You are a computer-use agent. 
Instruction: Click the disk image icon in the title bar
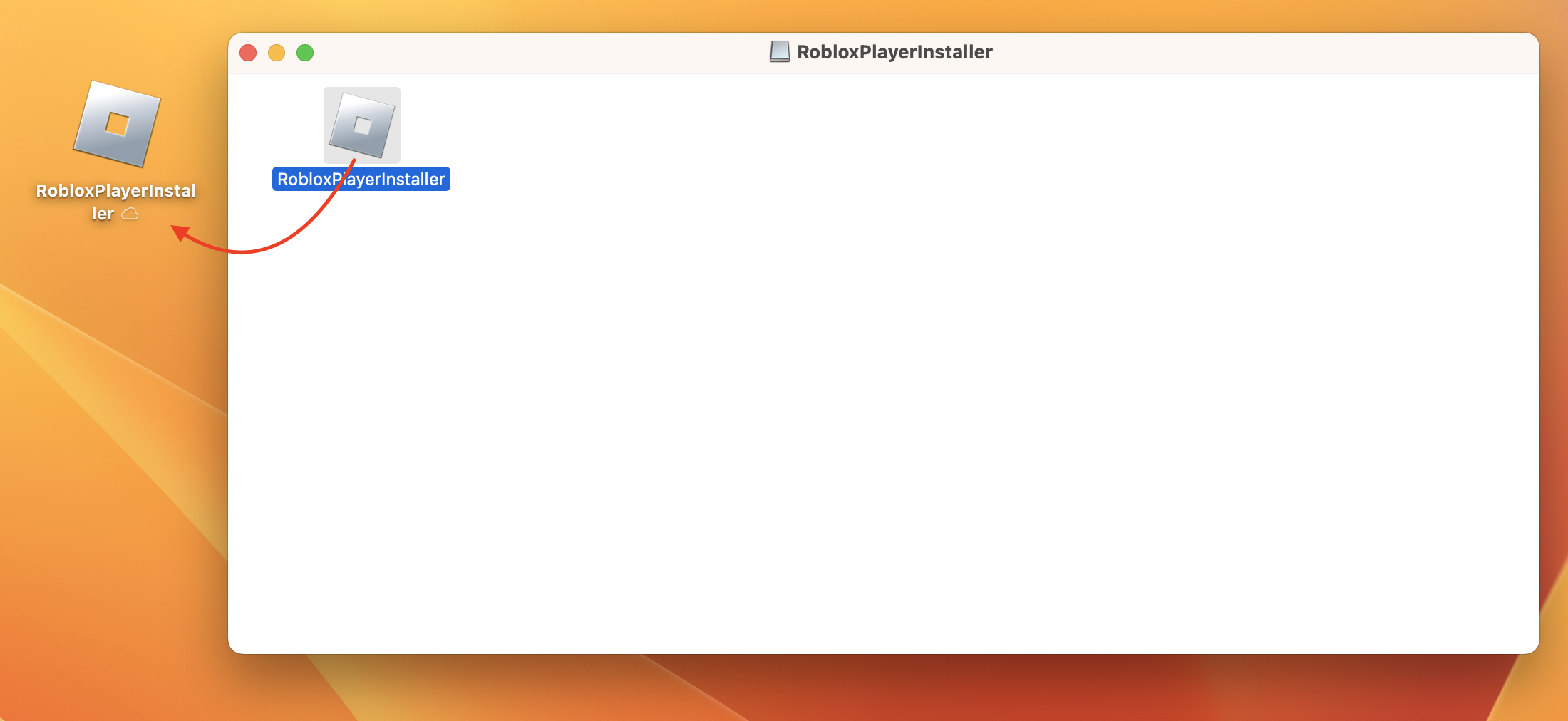tap(780, 51)
